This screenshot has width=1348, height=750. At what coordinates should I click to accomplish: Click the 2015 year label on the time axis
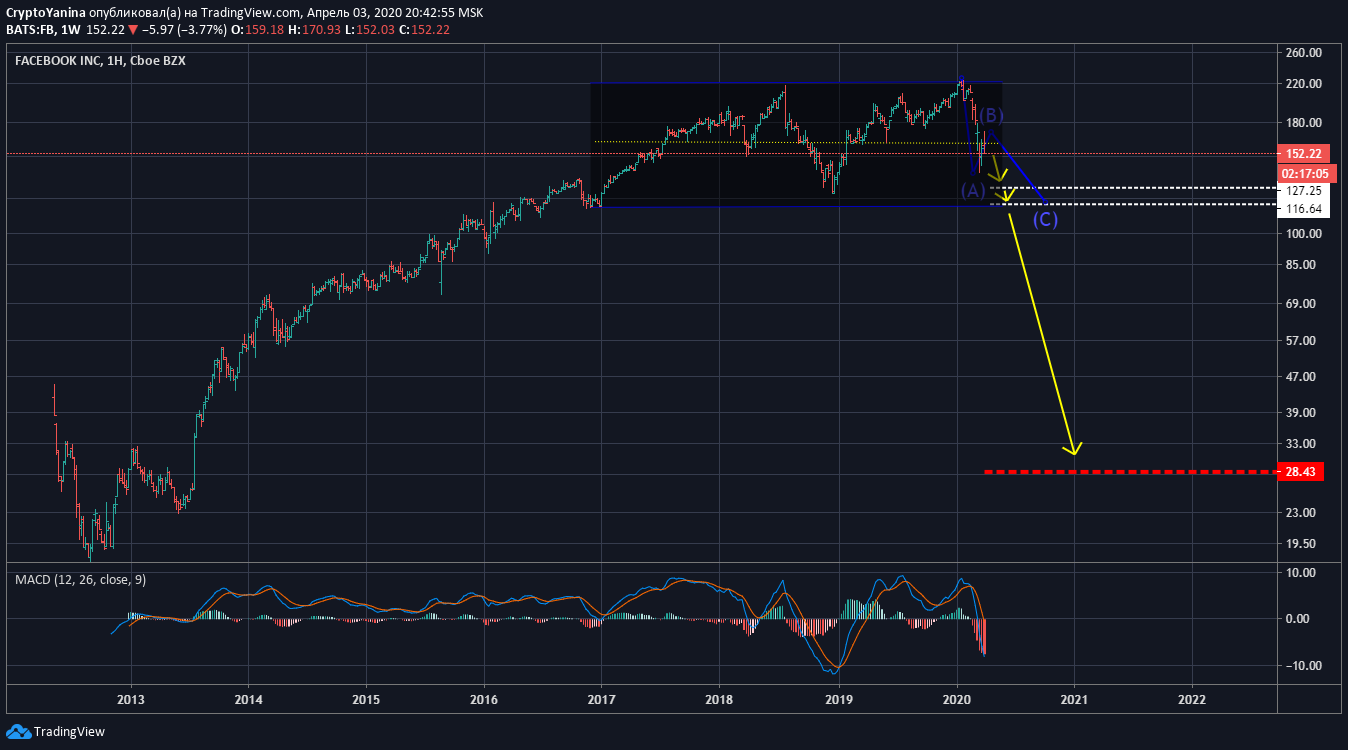click(366, 699)
